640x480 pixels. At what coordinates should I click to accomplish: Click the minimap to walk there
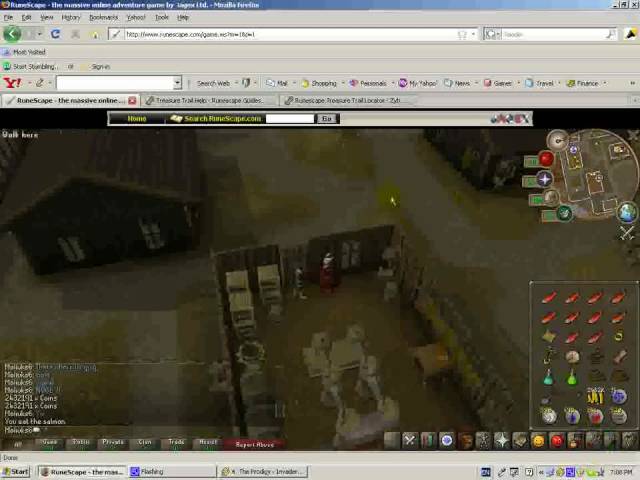click(x=598, y=176)
